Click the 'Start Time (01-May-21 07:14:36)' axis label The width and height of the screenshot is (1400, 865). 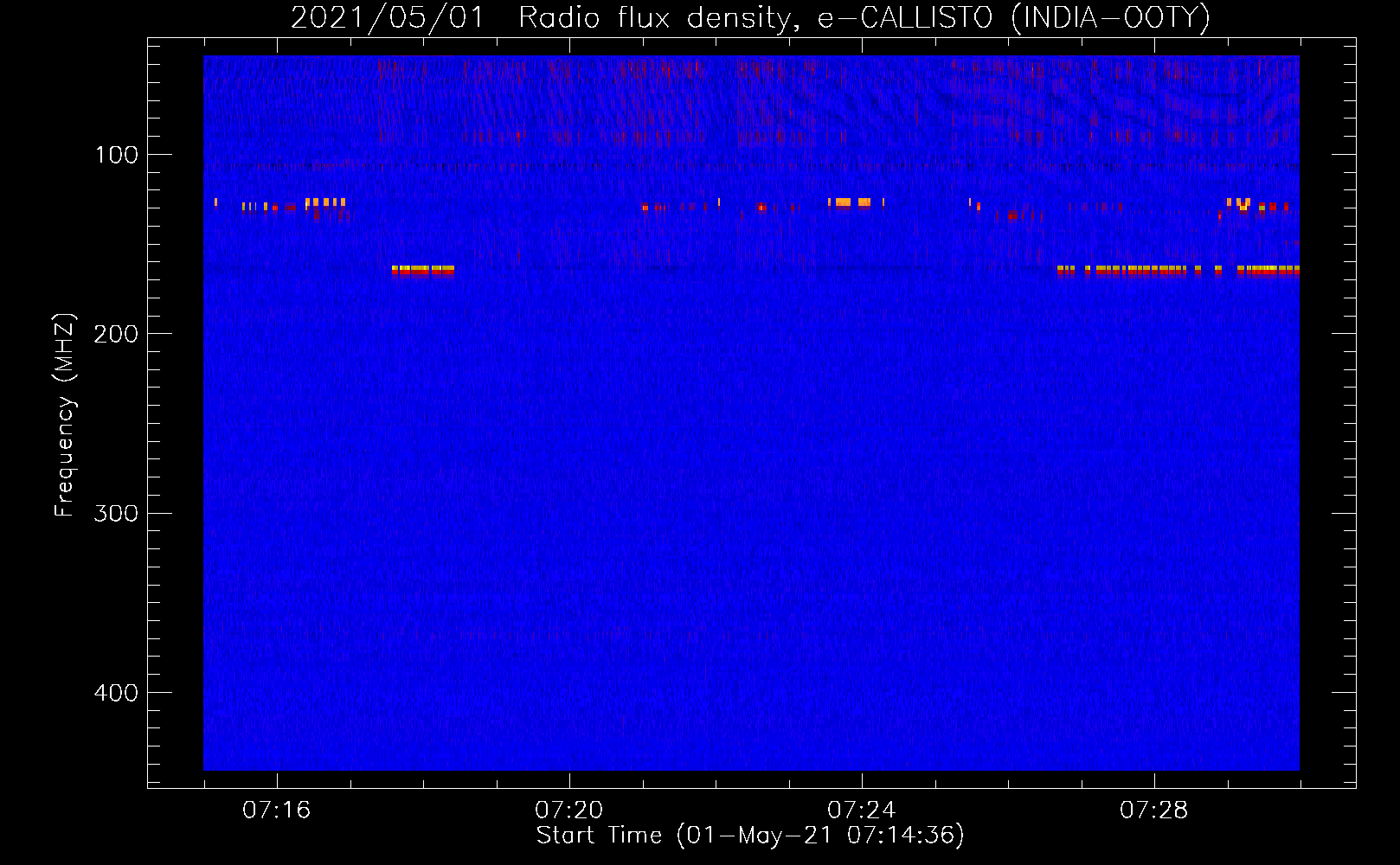[750, 836]
